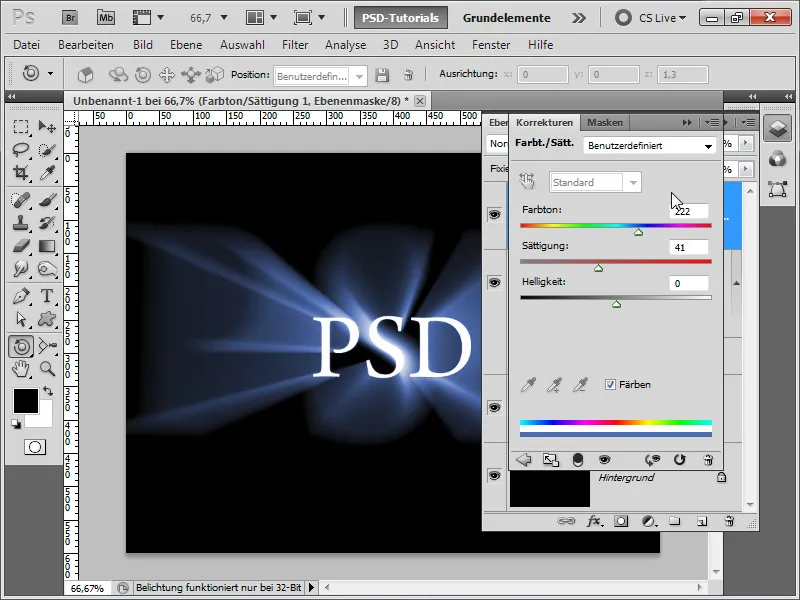Delete adjustment layer trash icon in Korrekturen
This screenshot has width=800, height=600.
[x=708, y=460]
